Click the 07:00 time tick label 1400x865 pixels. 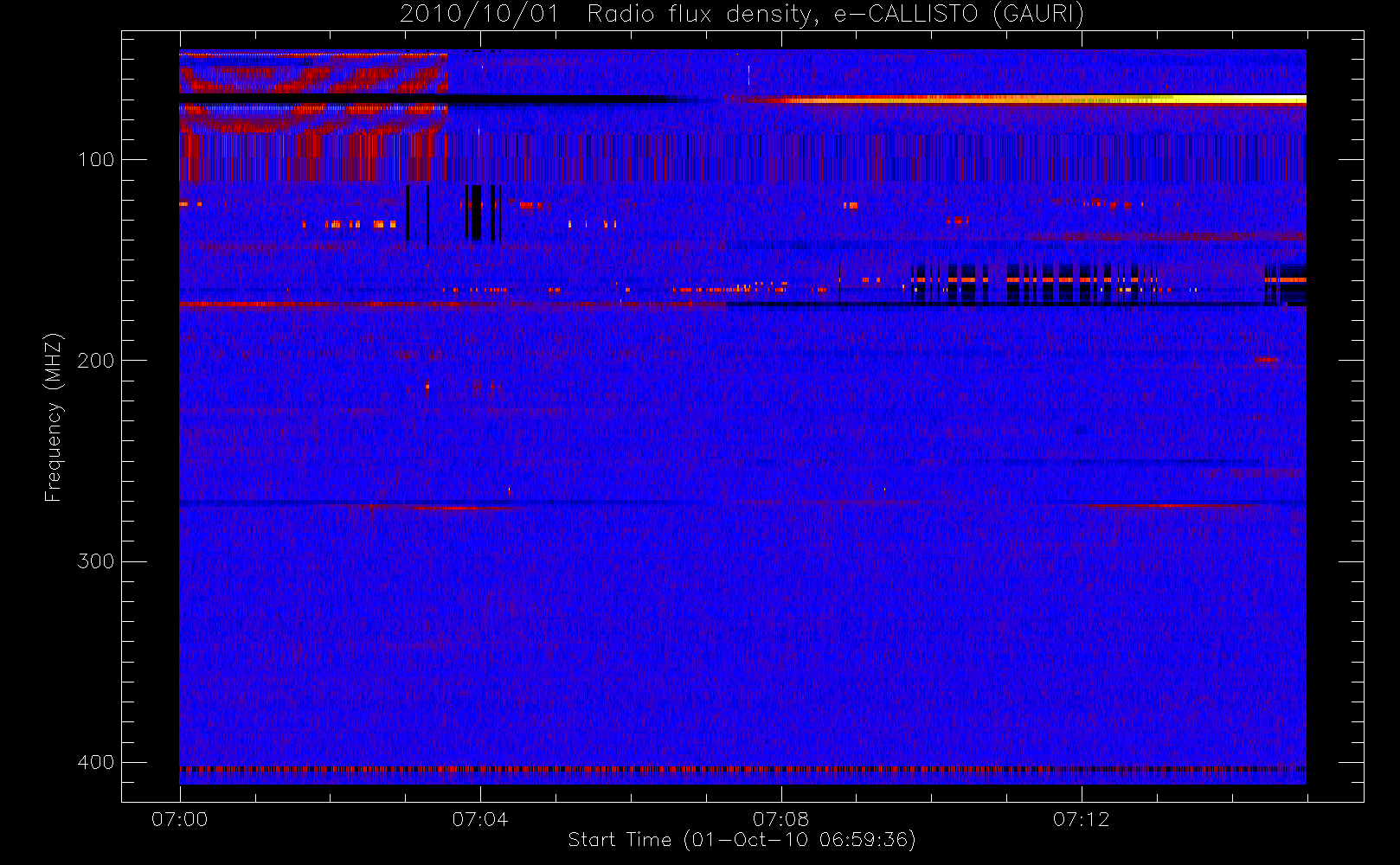point(180,819)
